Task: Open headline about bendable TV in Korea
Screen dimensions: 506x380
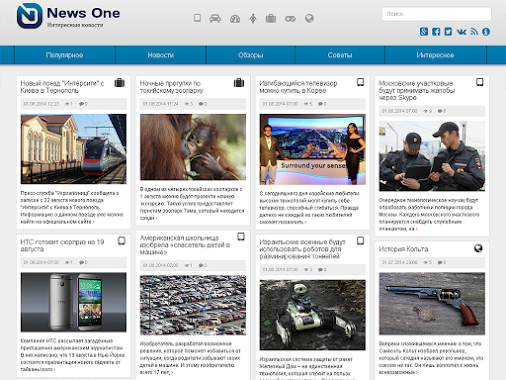Action: coord(298,87)
